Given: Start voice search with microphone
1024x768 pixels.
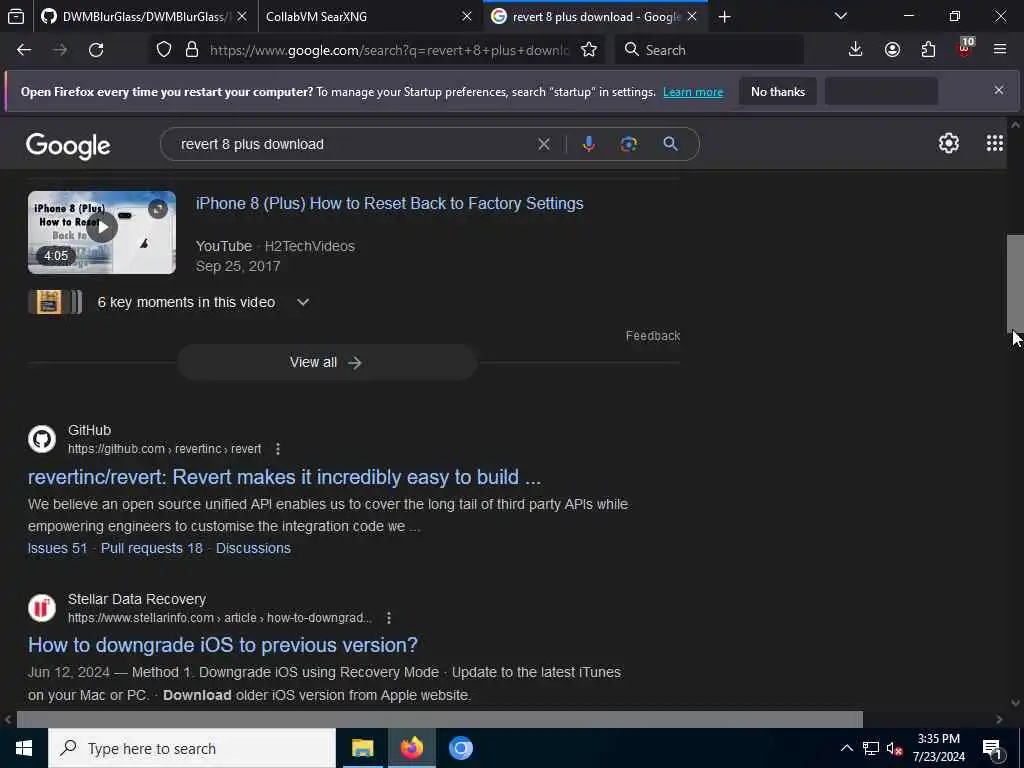Looking at the screenshot, I should tap(588, 144).
